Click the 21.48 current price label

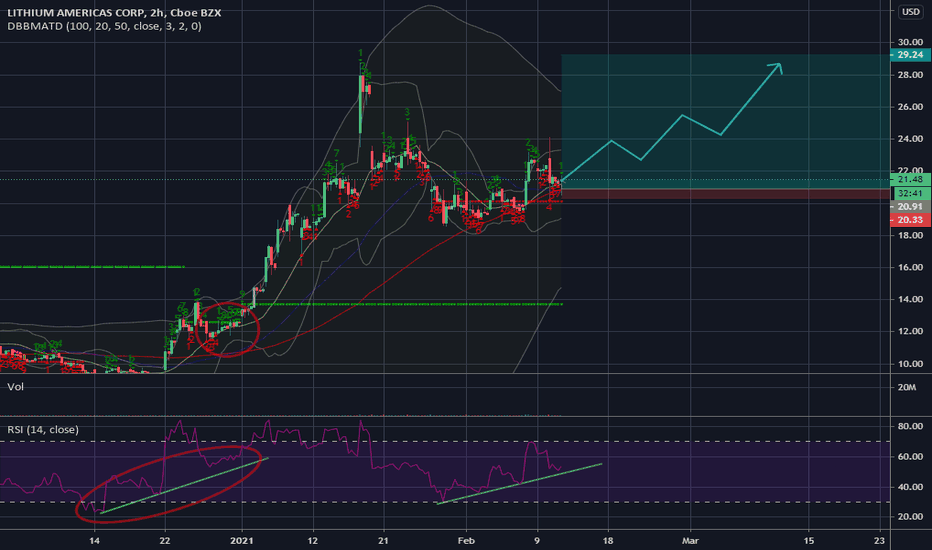click(x=910, y=180)
